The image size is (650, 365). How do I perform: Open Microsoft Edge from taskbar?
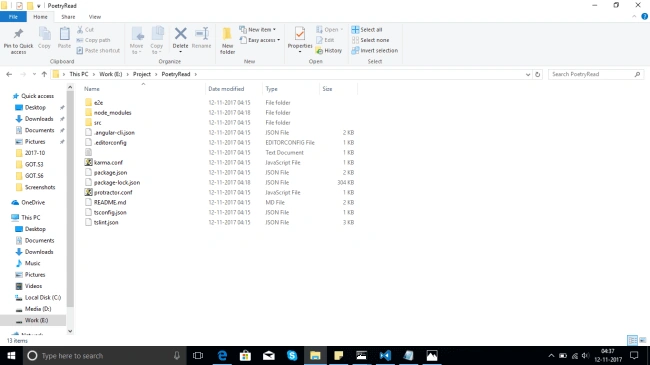point(222,355)
